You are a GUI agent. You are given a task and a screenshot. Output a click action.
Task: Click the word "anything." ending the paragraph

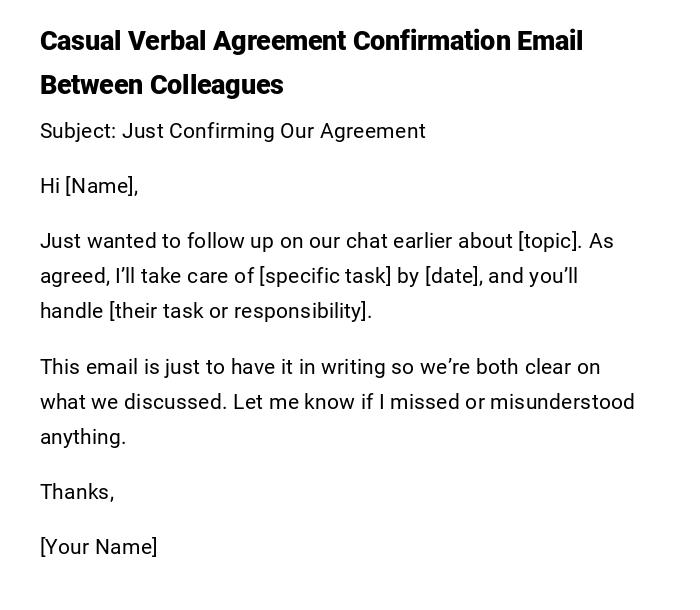click(83, 437)
